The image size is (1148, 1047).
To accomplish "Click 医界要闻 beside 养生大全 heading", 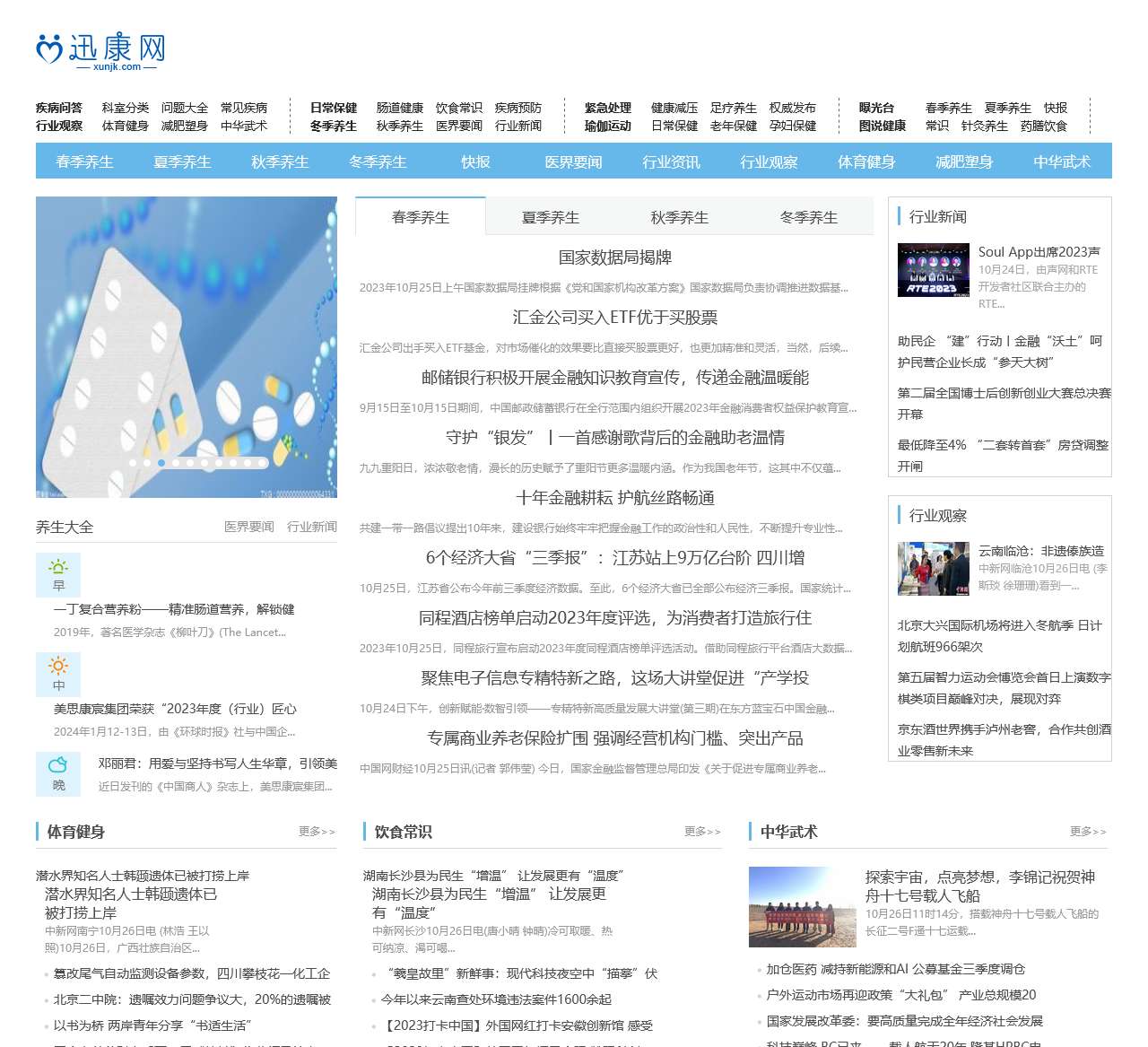I will pyautogui.click(x=249, y=527).
